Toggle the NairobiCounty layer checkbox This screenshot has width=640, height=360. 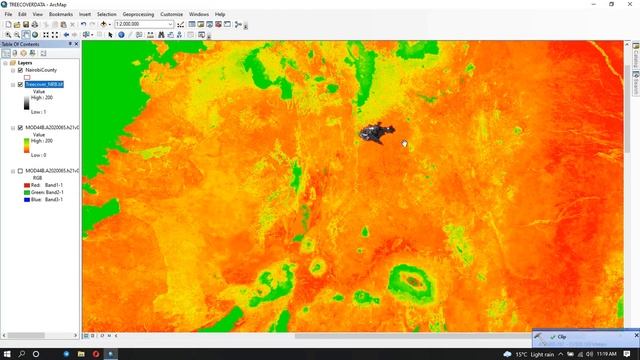pos(20,70)
